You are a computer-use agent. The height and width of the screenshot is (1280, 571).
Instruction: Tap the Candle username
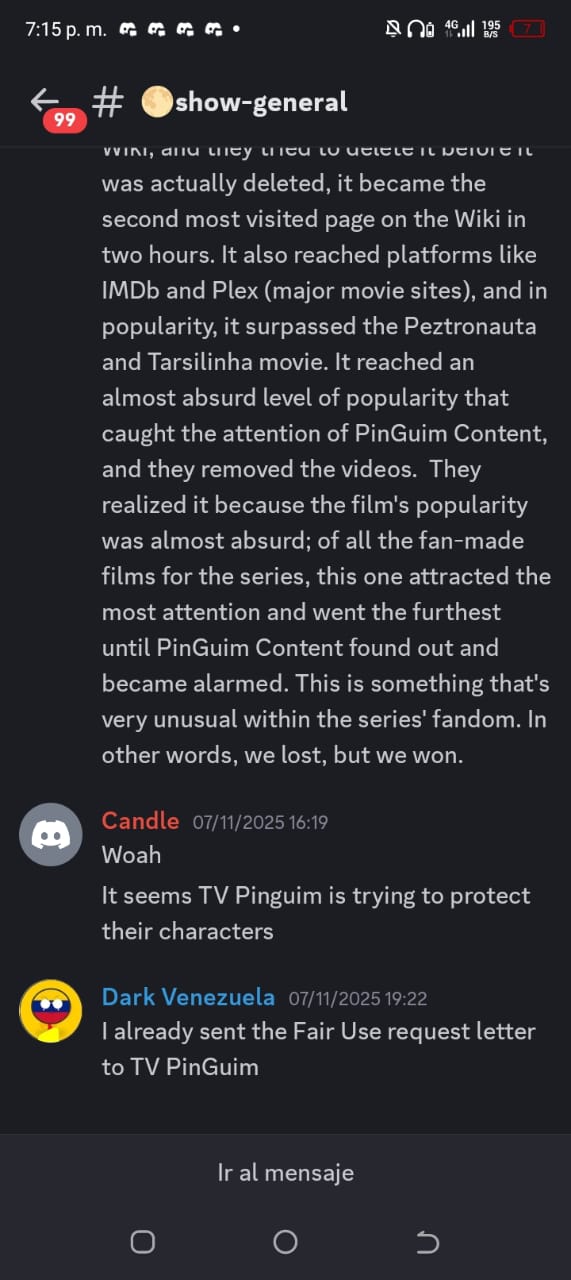click(x=140, y=821)
